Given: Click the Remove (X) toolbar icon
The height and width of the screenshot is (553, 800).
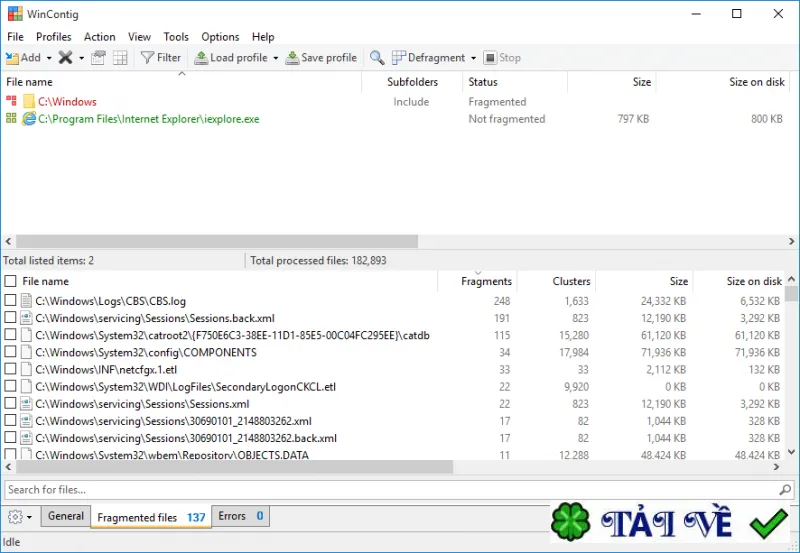Looking at the screenshot, I should (65, 58).
